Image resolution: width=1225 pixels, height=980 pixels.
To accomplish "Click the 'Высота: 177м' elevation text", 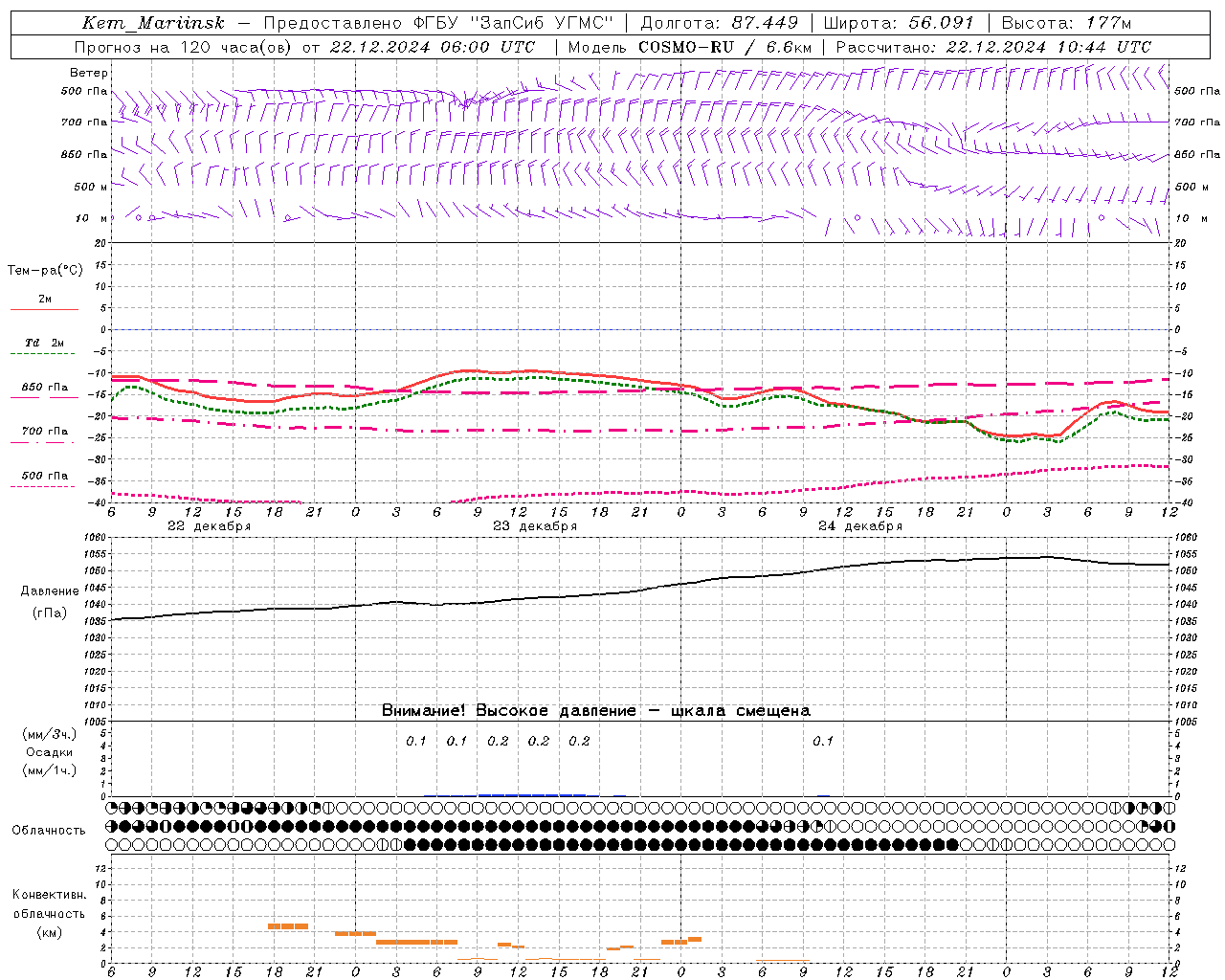I will [x=1066, y=23].
